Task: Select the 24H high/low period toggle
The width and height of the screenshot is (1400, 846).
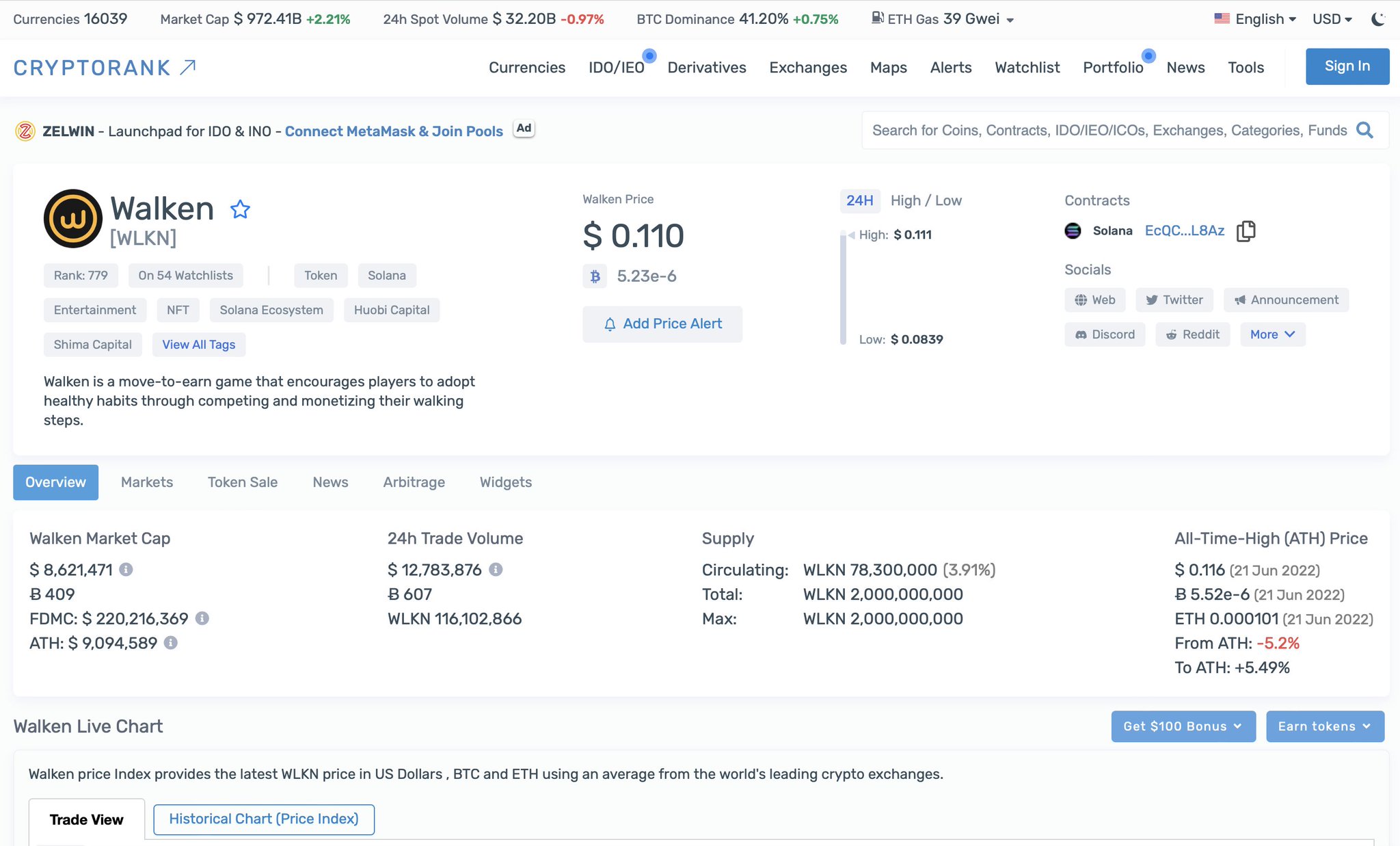Action: coord(860,200)
